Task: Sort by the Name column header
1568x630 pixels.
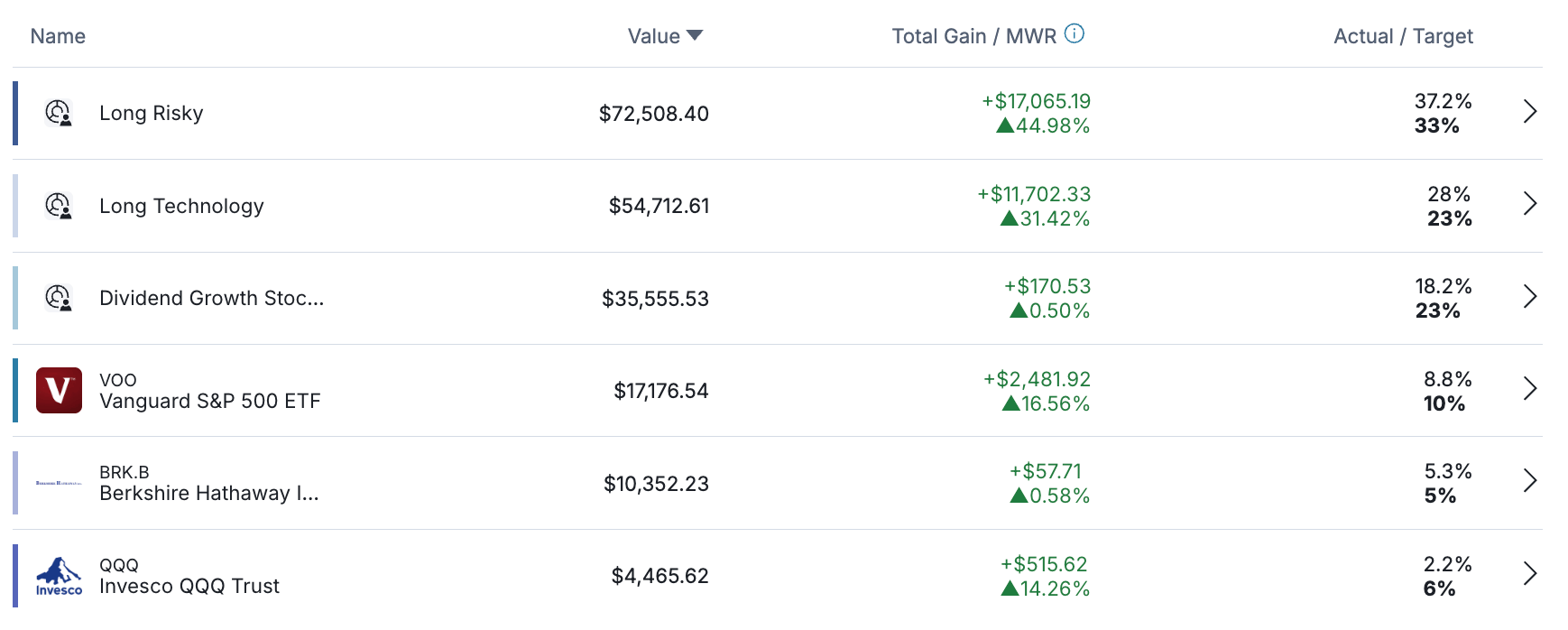Action: click(x=58, y=36)
